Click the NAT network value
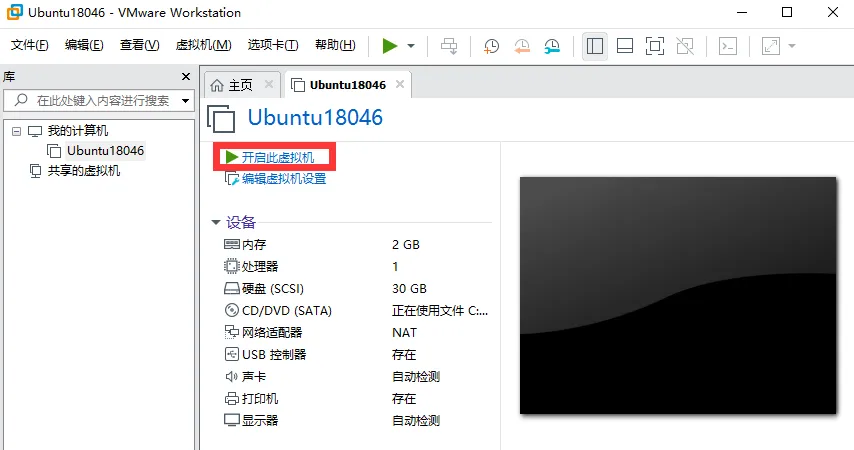 [404, 332]
